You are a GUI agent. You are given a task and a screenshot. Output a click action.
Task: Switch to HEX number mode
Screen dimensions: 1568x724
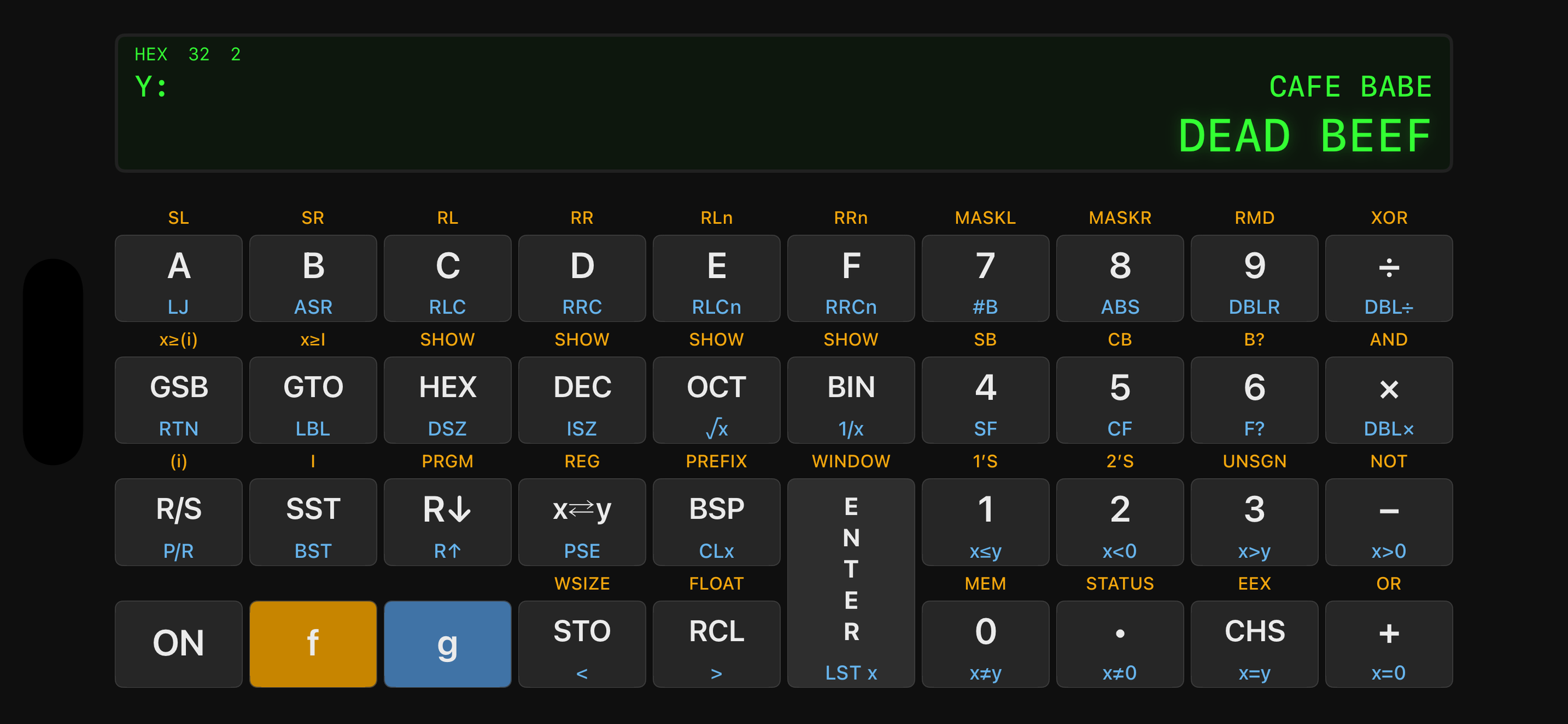click(x=447, y=400)
